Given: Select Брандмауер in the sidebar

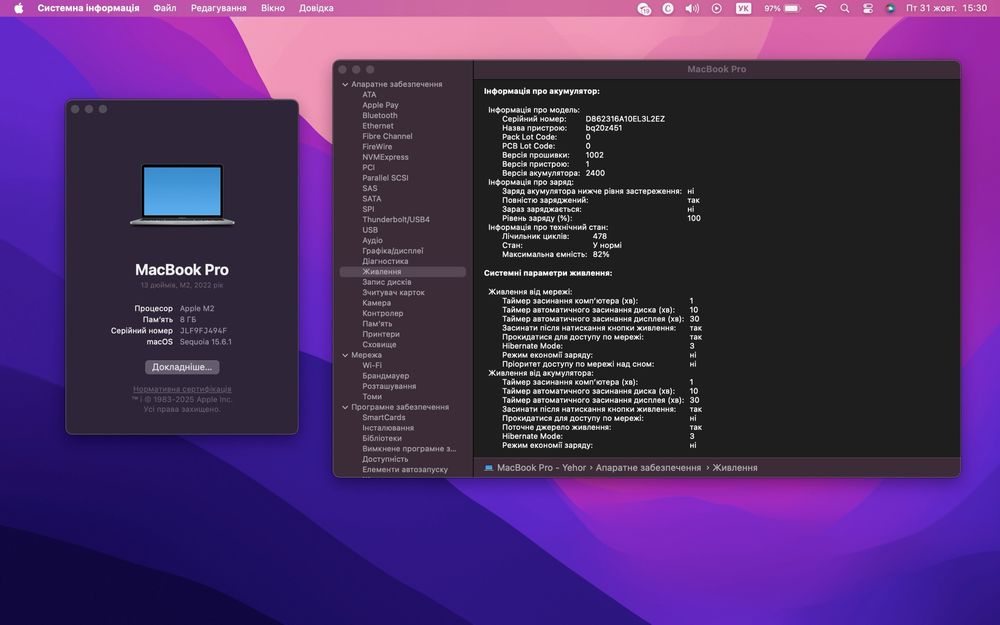Looking at the screenshot, I should tap(385, 376).
